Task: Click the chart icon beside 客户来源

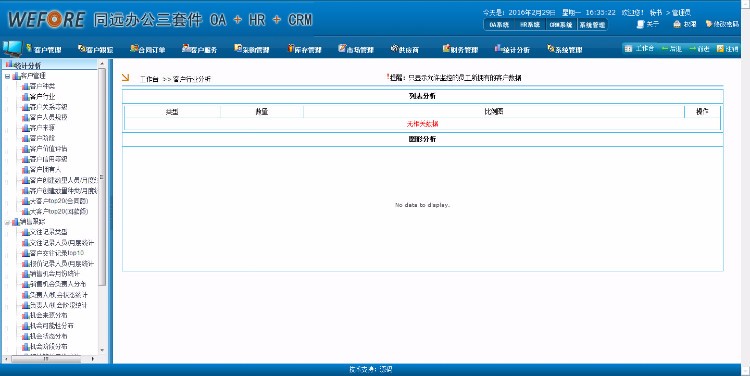Action: click(x=25, y=128)
